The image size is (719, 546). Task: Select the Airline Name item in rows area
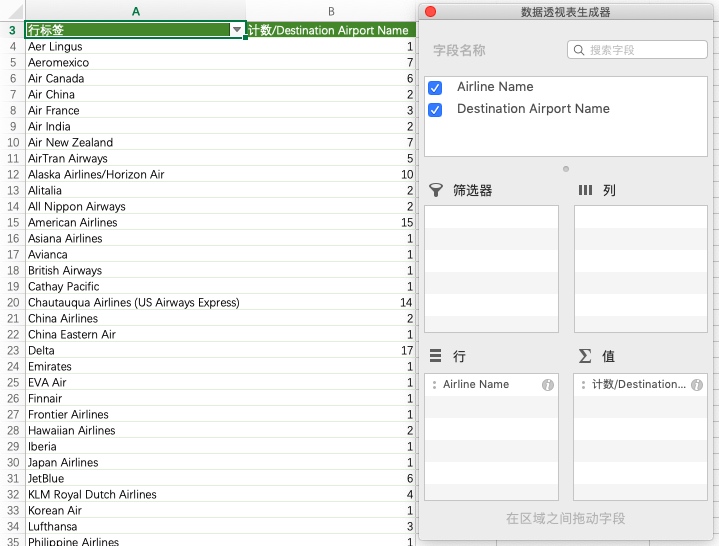coord(491,385)
